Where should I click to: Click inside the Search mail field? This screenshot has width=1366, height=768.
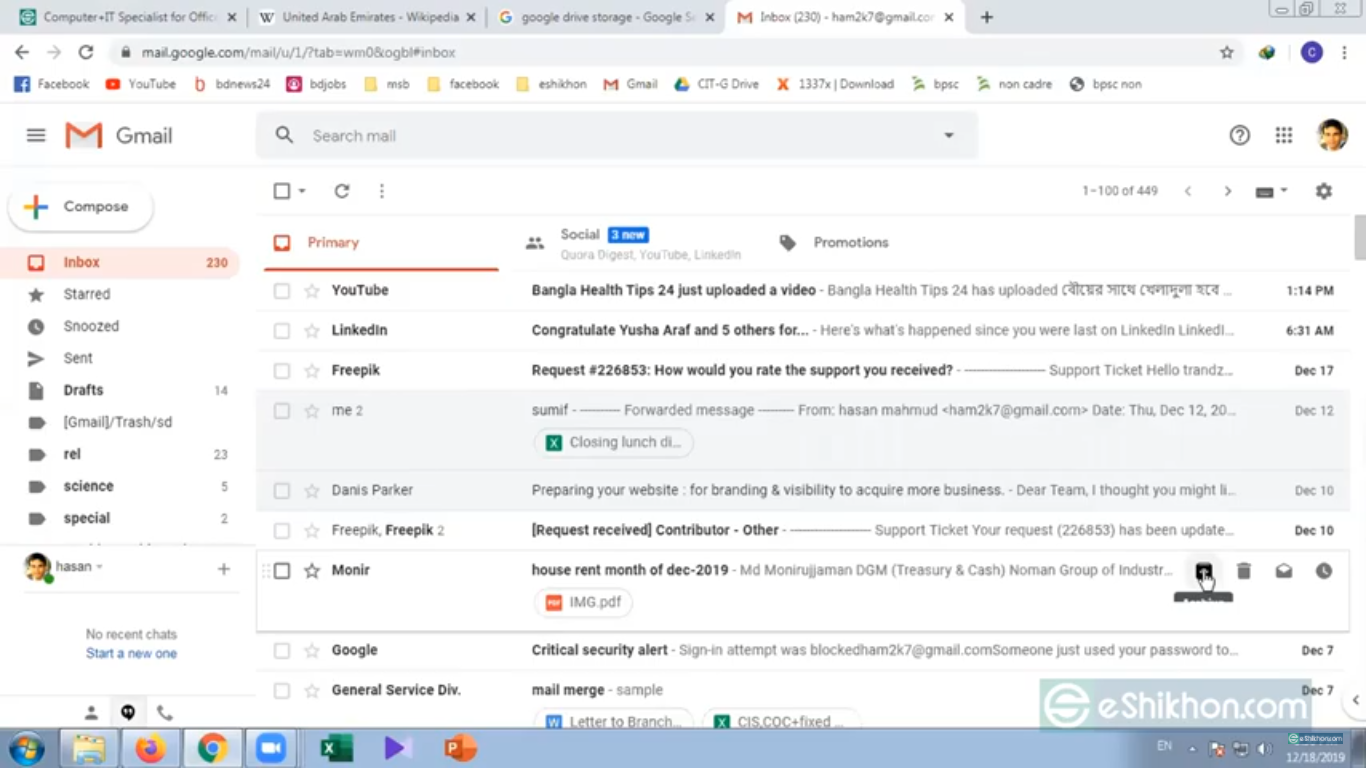600,136
